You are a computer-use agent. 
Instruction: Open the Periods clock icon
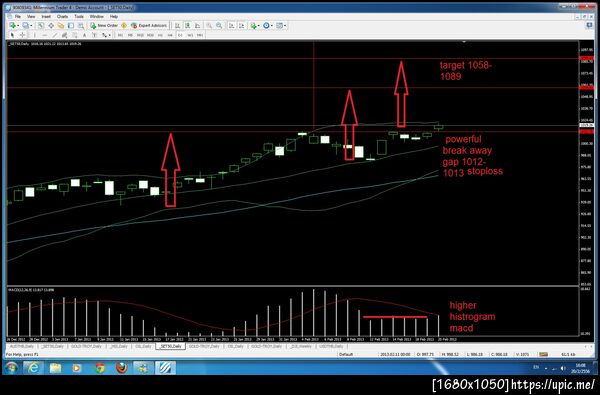click(x=266, y=25)
